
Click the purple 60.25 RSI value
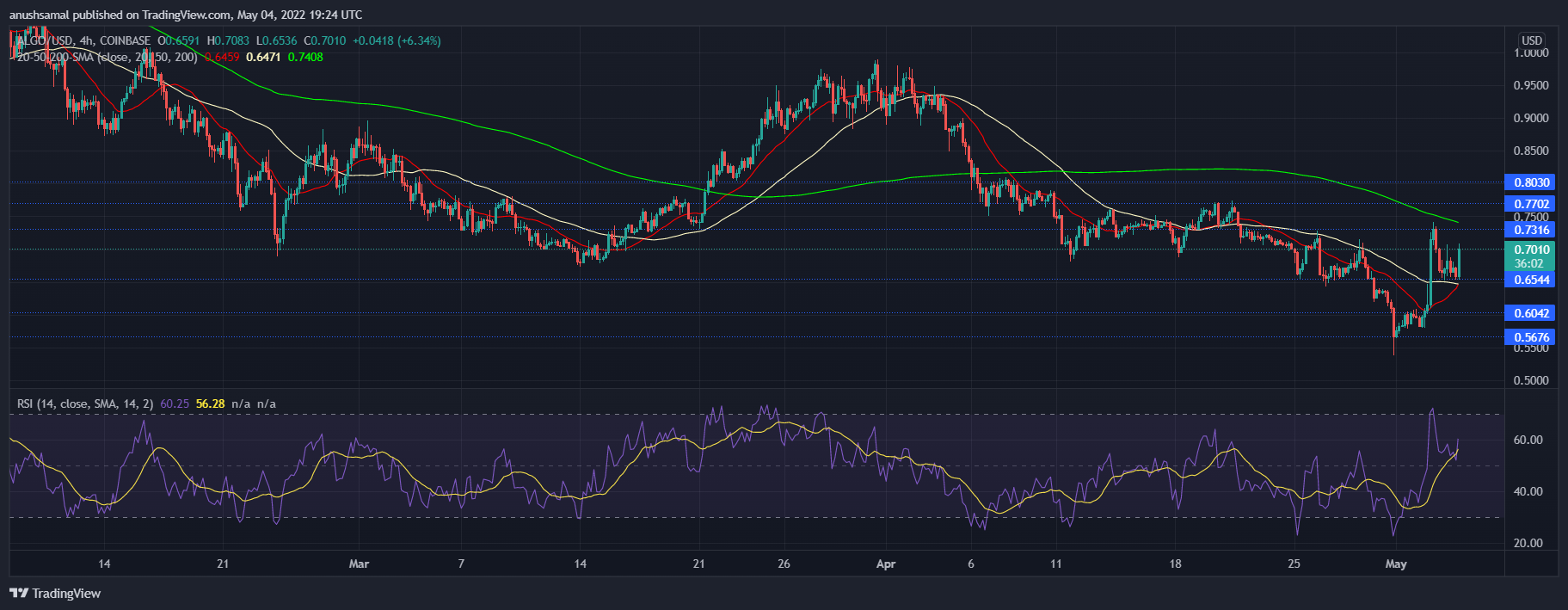pos(175,404)
